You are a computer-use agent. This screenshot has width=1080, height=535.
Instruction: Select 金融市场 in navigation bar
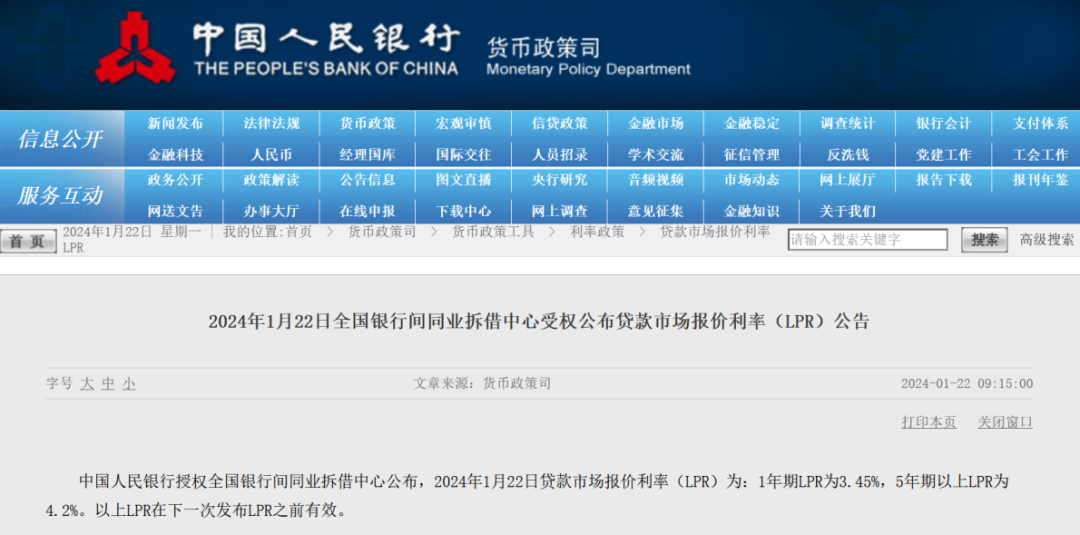coord(656,124)
